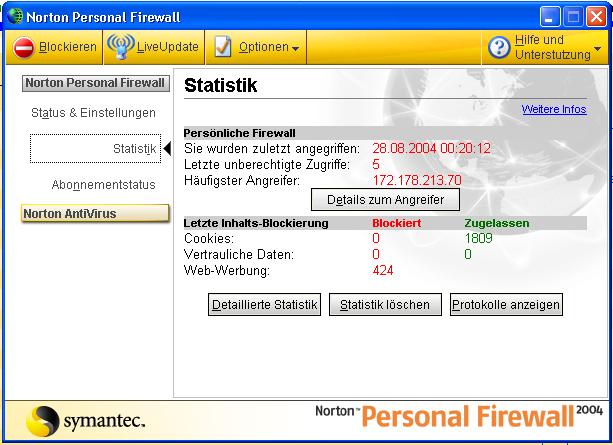Click the allowed cookies value 1809
This screenshot has width=613, height=445.
479,238
